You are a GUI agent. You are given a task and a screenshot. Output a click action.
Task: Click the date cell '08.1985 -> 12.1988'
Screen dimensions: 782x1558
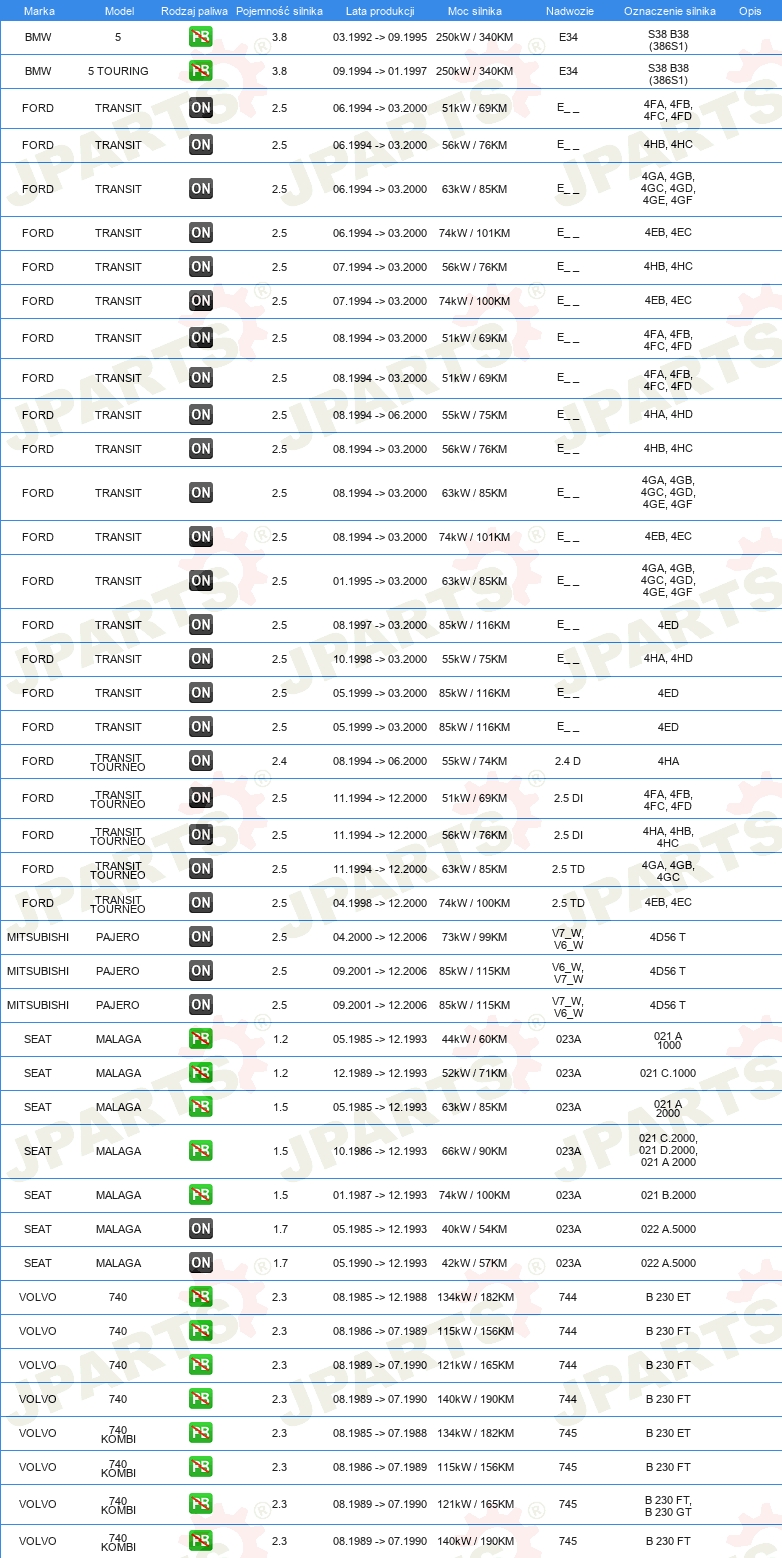point(380,1297)
